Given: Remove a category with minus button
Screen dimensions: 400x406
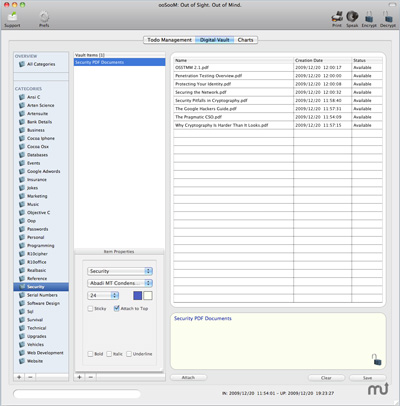Looking at the screenshot, I should [x=30, y=377].
